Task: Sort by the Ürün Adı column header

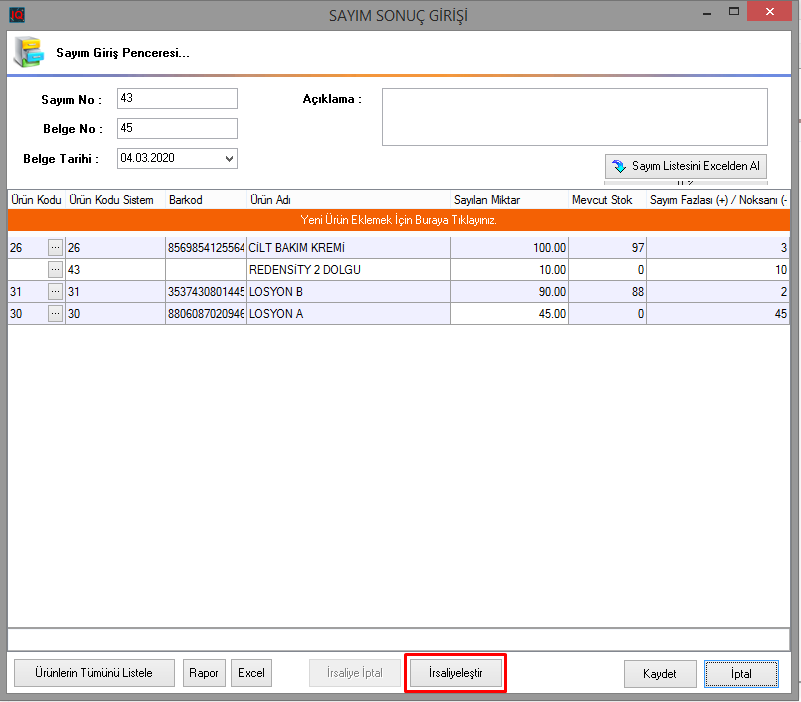Action: 347,200
